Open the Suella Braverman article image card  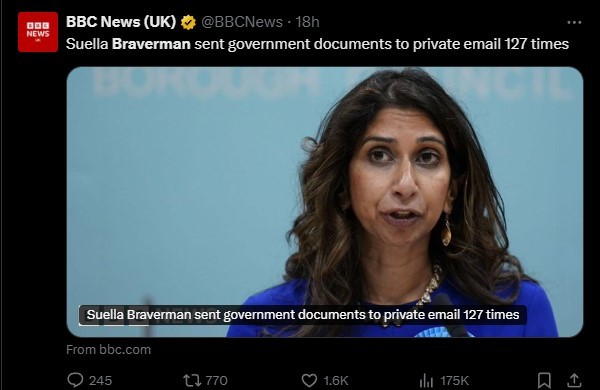[x=325, y=202]
